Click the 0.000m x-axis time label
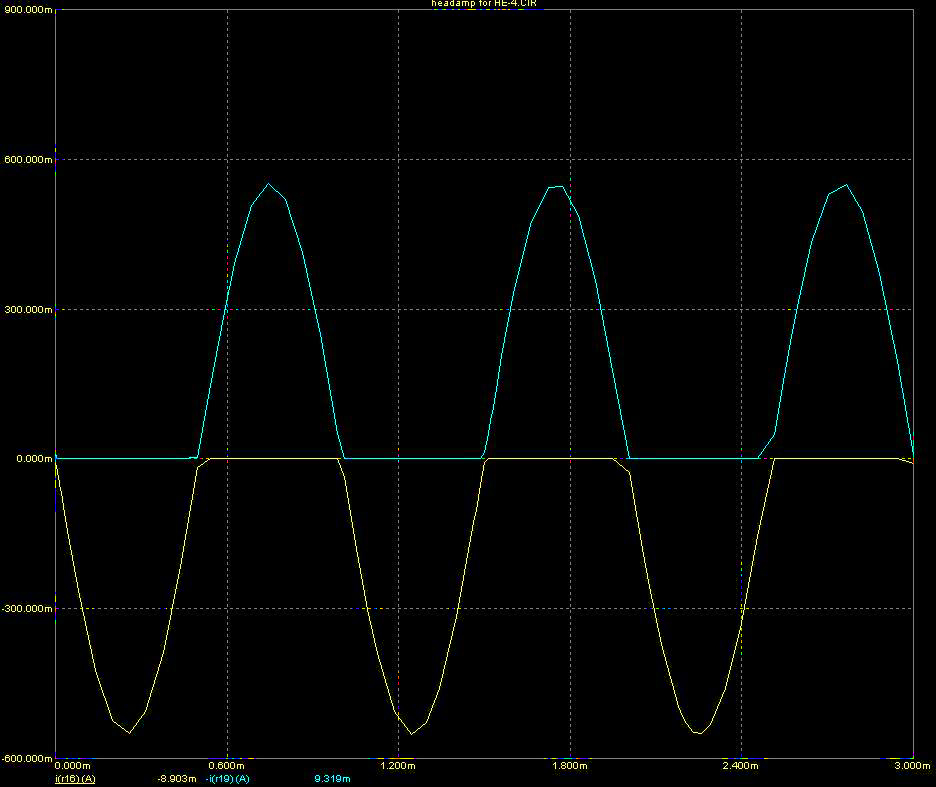Viewport: 936px width, 787px height. [x=77, y=766]
